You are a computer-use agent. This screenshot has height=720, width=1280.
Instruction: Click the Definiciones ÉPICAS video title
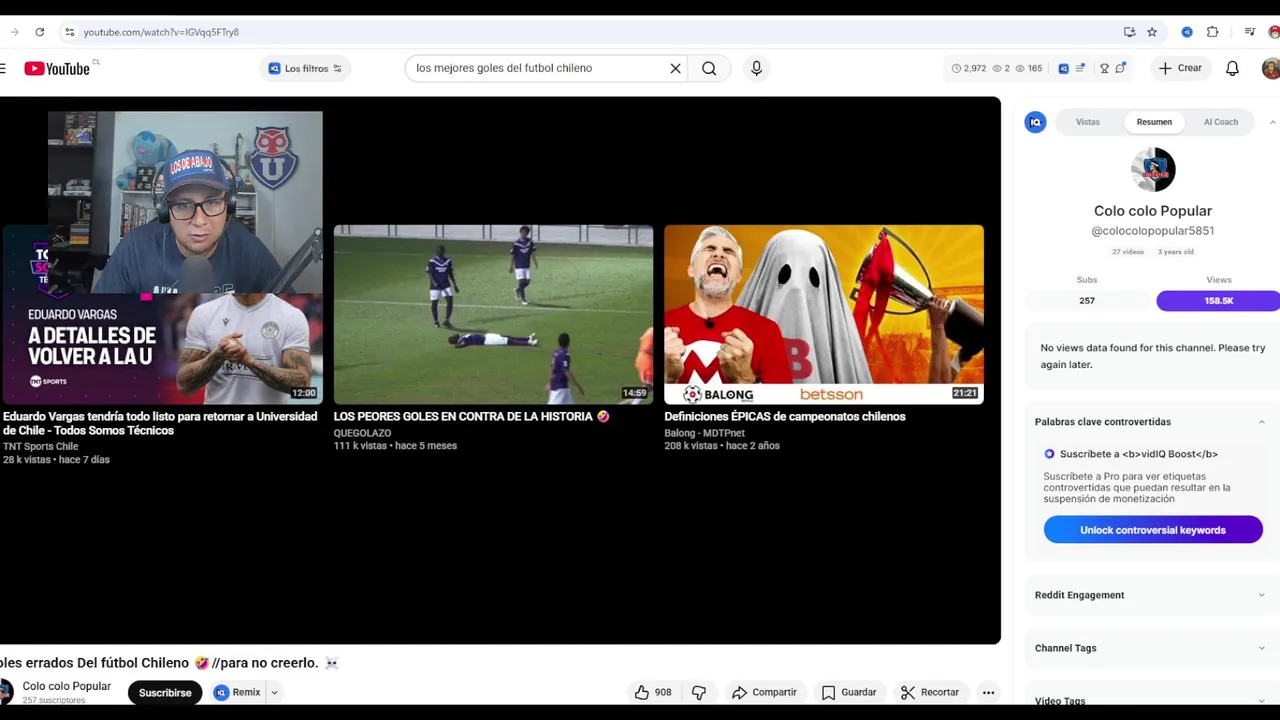[785, 416]
